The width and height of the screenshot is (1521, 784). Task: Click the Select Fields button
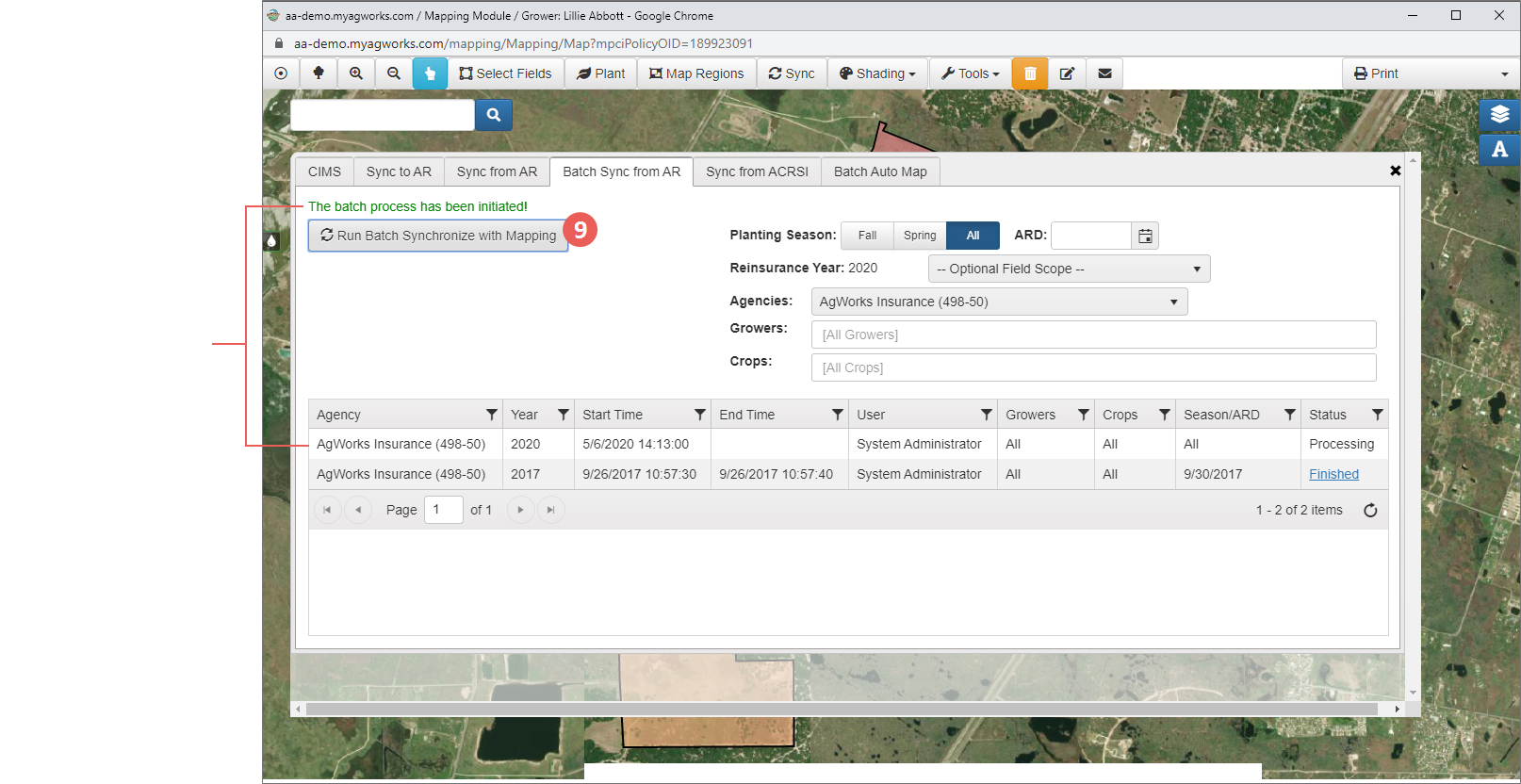[505, 73]
